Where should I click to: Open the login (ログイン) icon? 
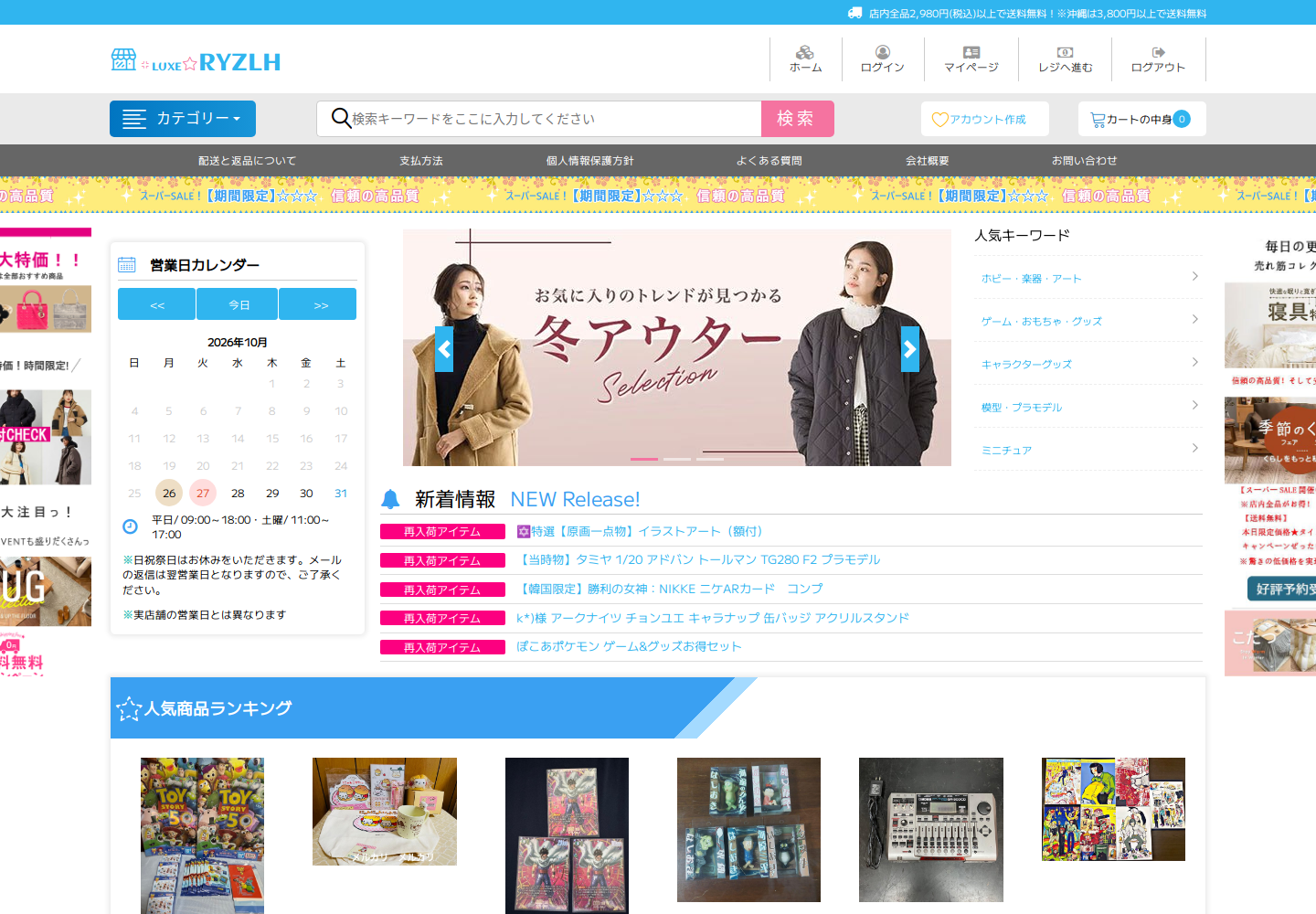tap(883, 52)
